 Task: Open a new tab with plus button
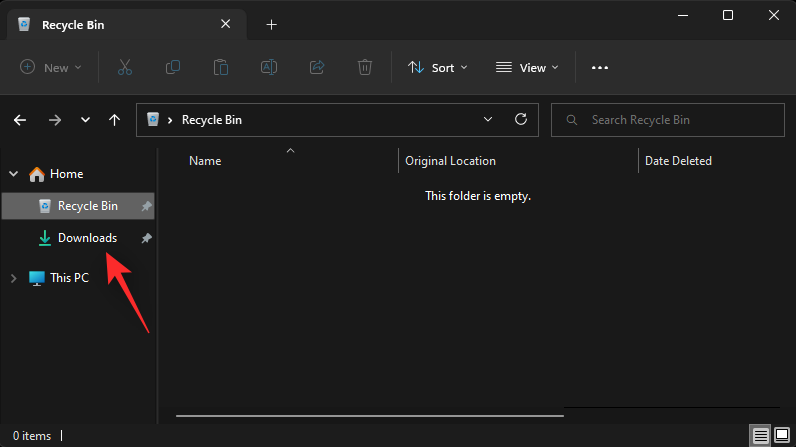pos(272,24)
